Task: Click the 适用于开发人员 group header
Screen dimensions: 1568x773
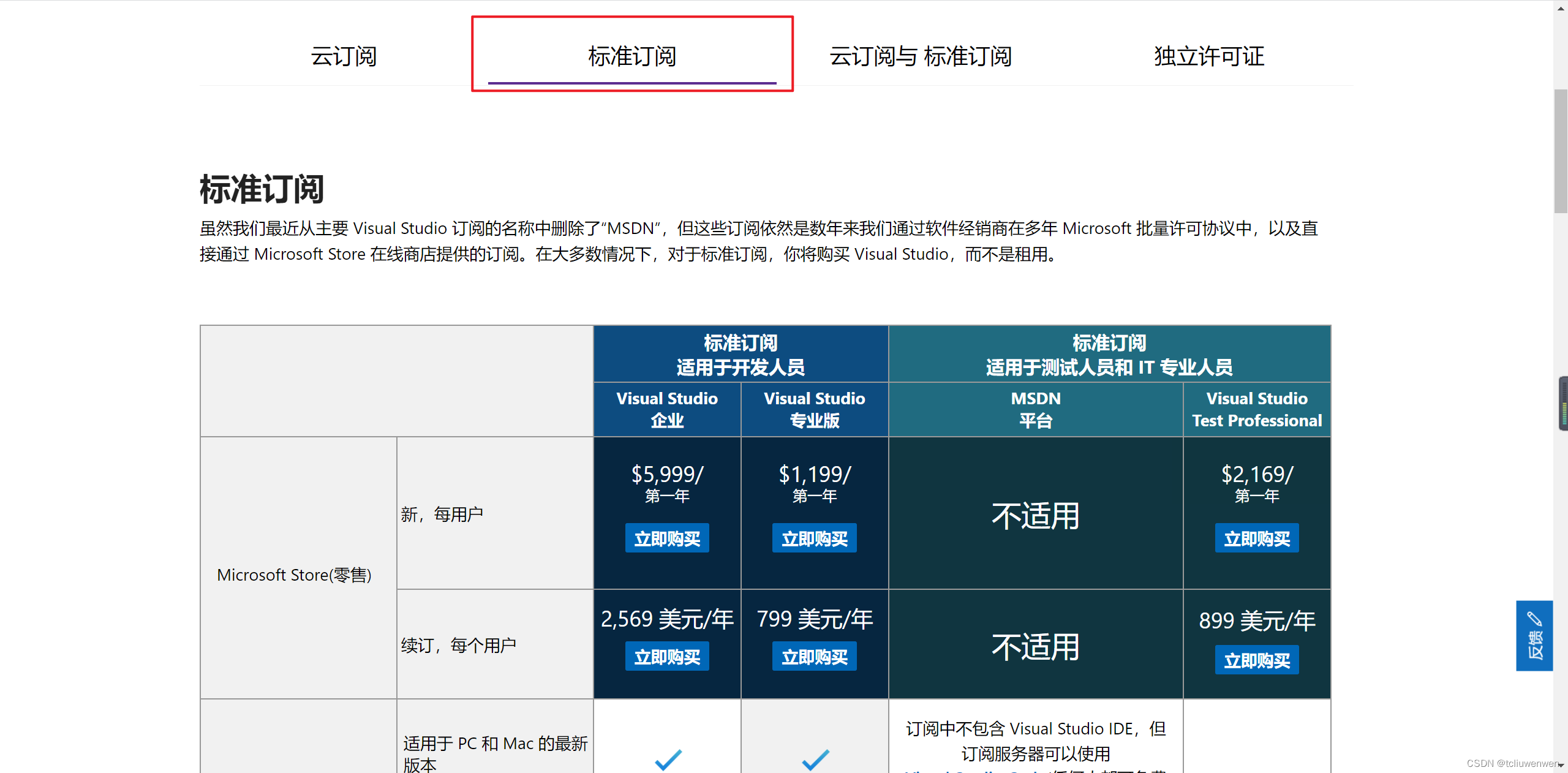Action: [741, 355]
